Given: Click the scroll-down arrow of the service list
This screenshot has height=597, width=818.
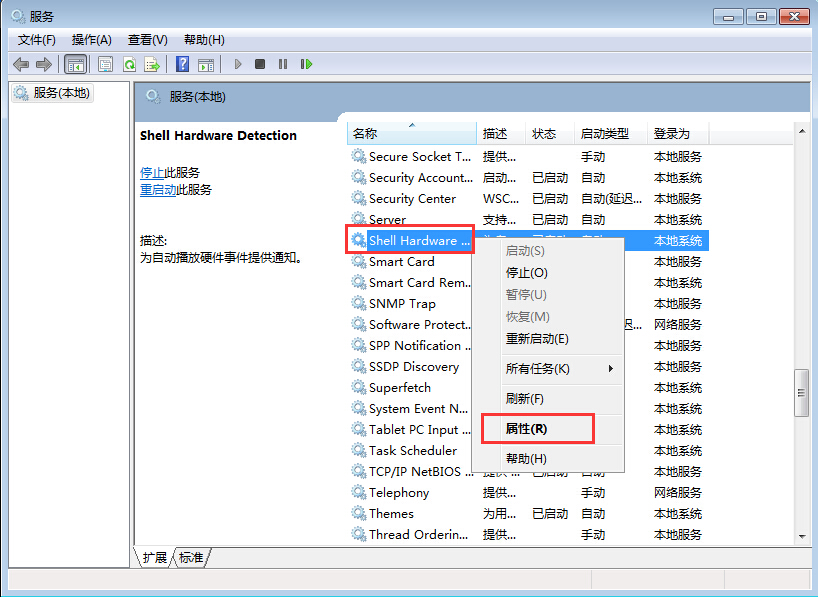Looking at the screenshot, I should 801,536.
